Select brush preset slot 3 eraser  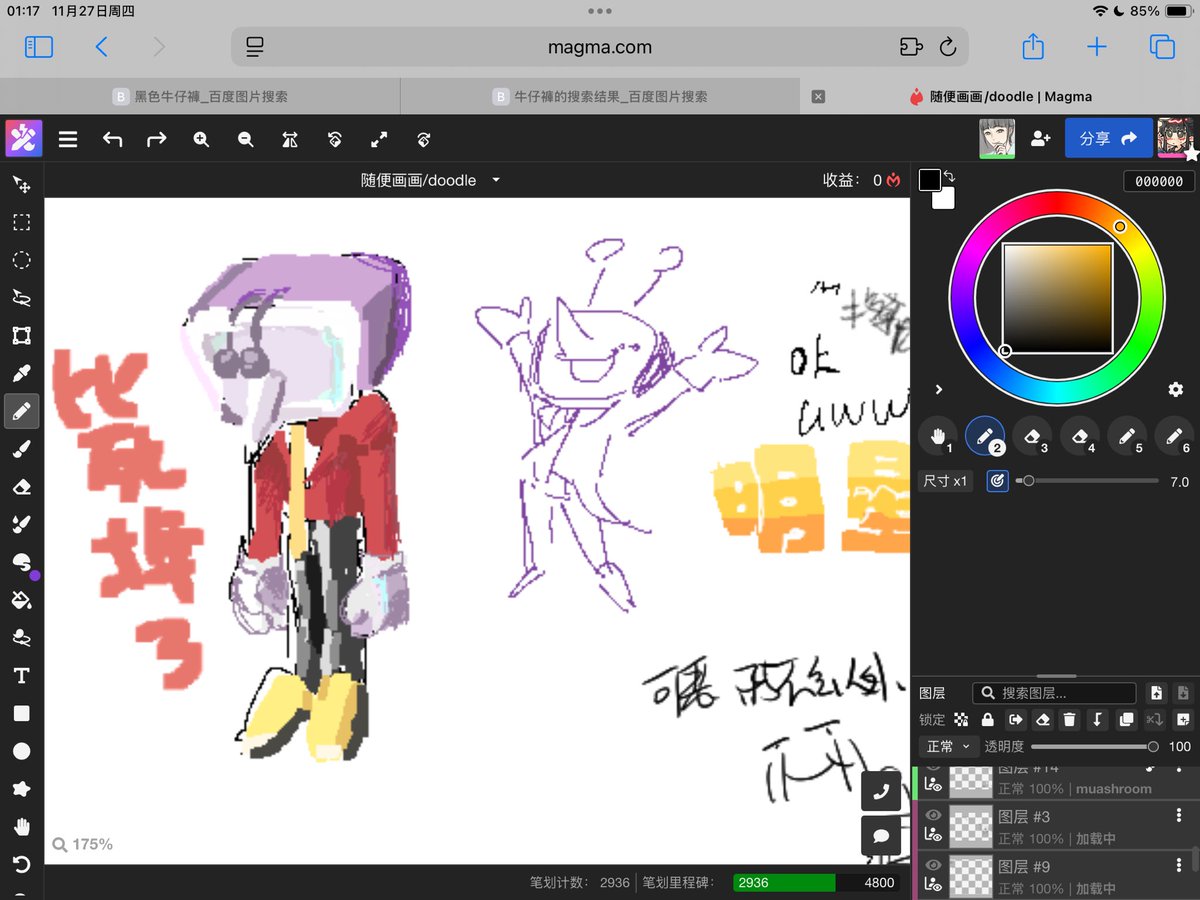[x=1032, y=436]
